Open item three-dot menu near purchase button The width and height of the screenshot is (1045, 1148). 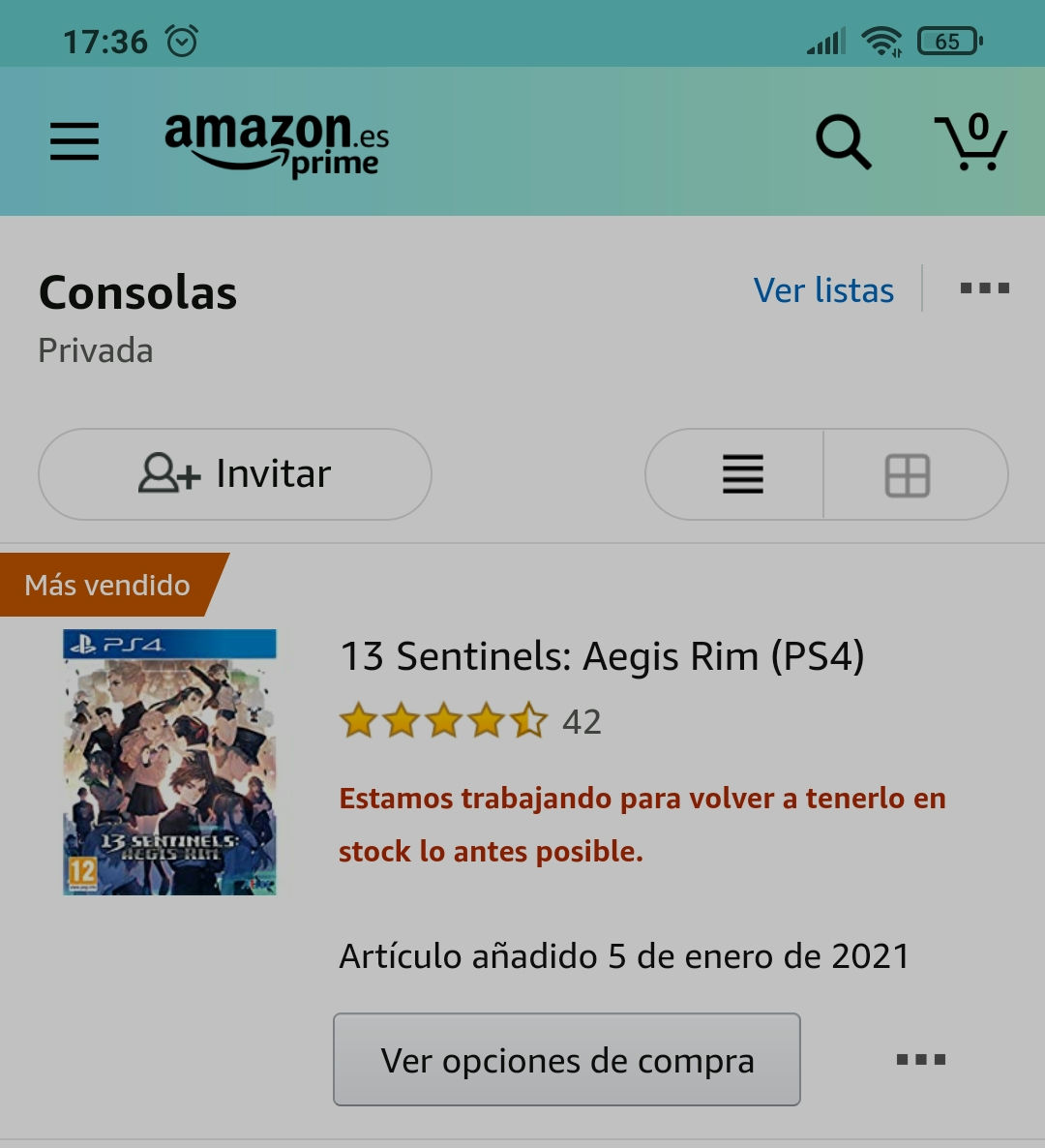(921, 1059)
